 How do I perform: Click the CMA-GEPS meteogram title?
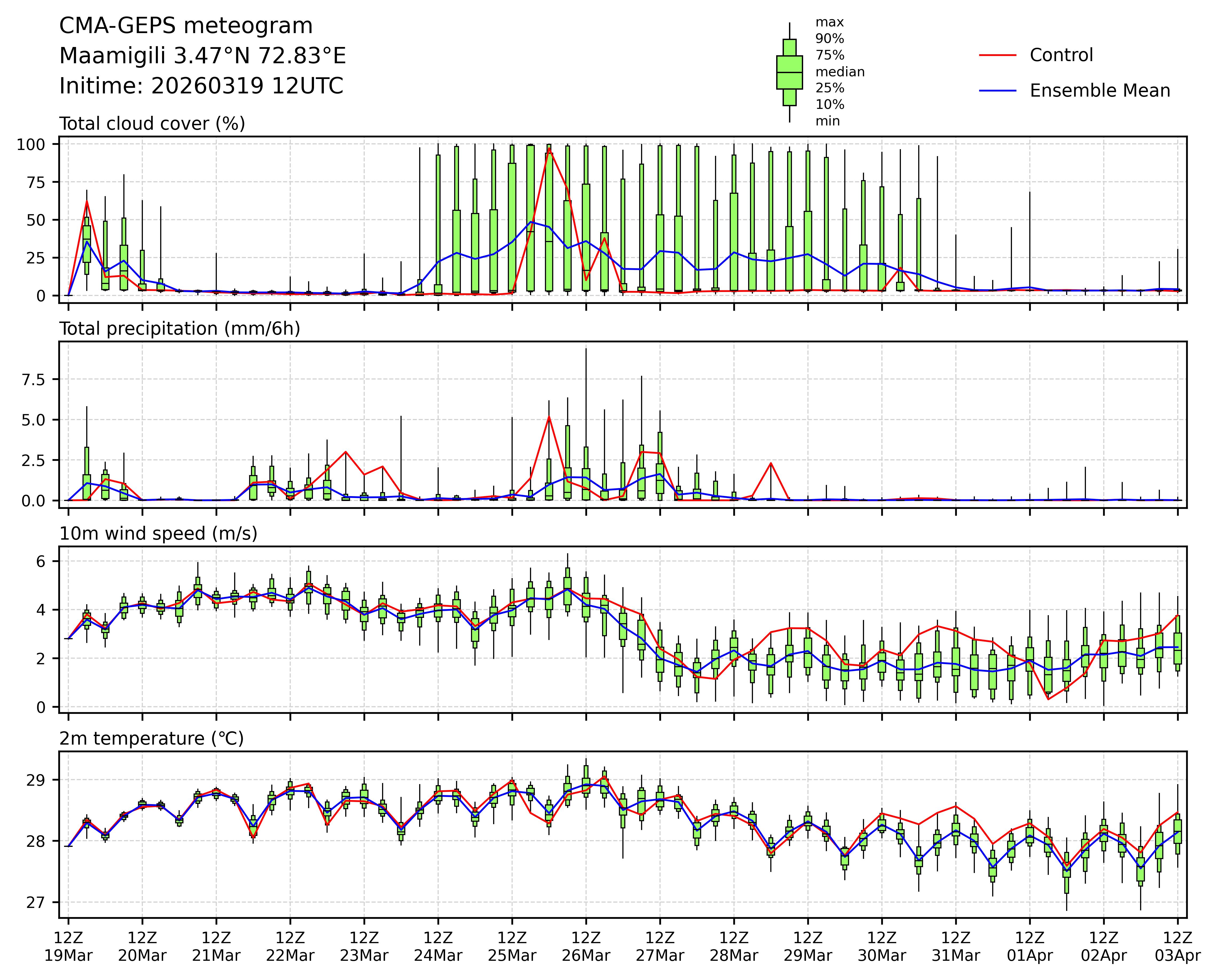point(186,26)
